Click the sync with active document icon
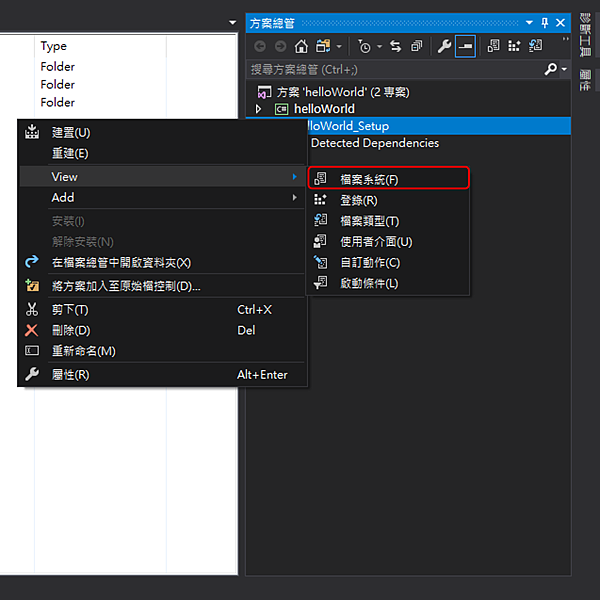600x600 pixels. coord(396,46)
